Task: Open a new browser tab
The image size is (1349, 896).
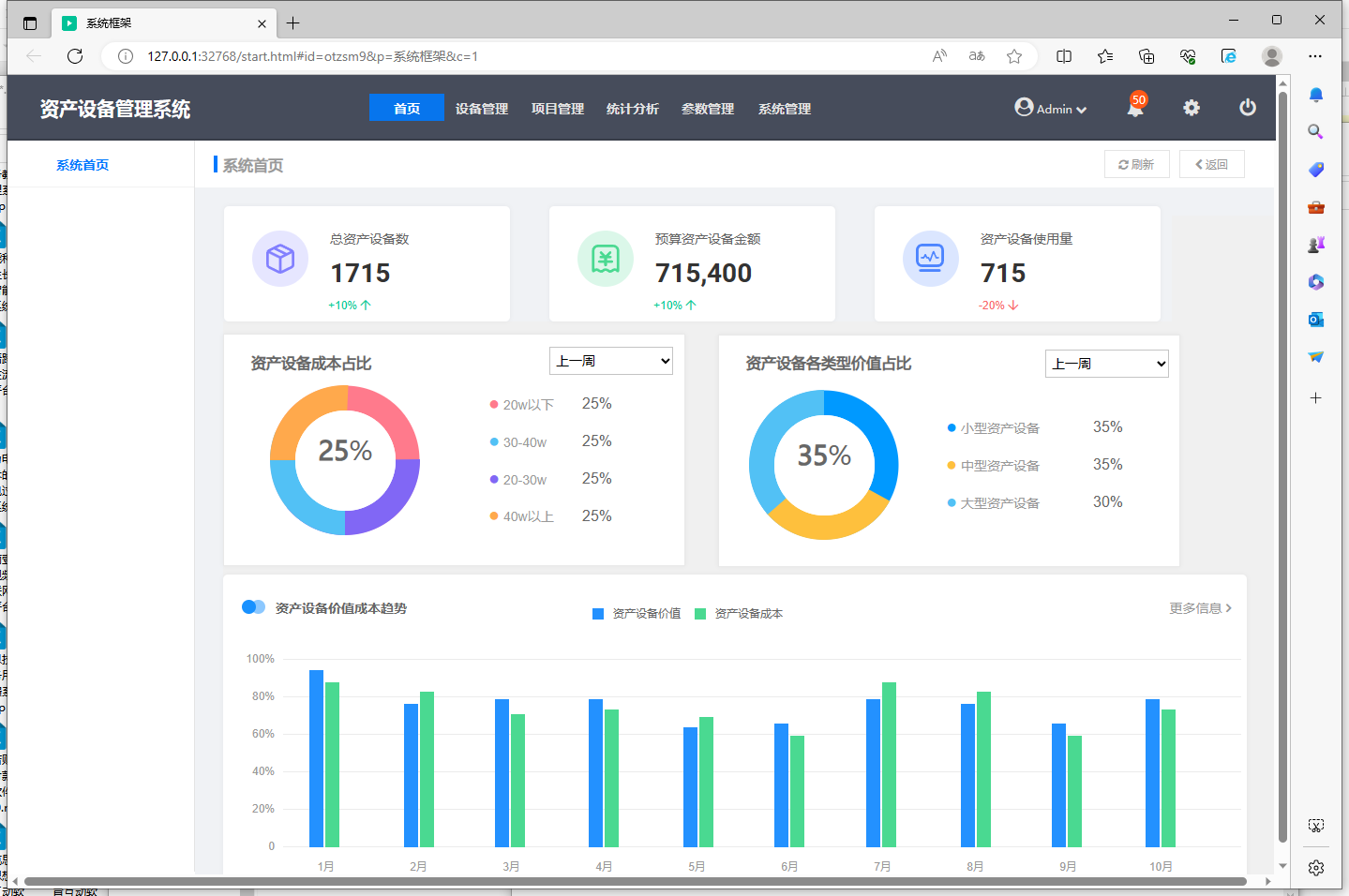Action: pos(293,23)
